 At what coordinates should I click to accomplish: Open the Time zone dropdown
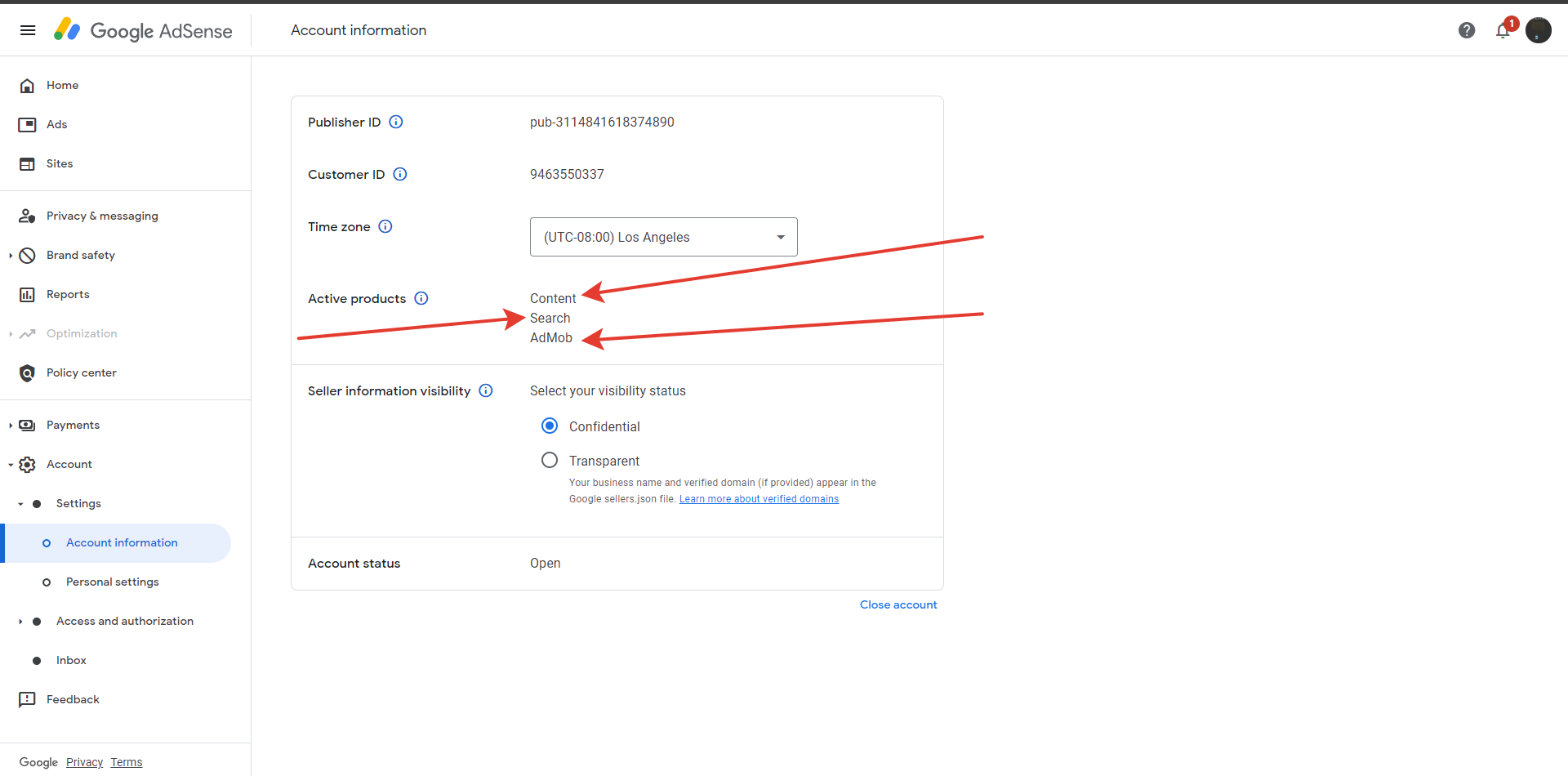(663, 237)
